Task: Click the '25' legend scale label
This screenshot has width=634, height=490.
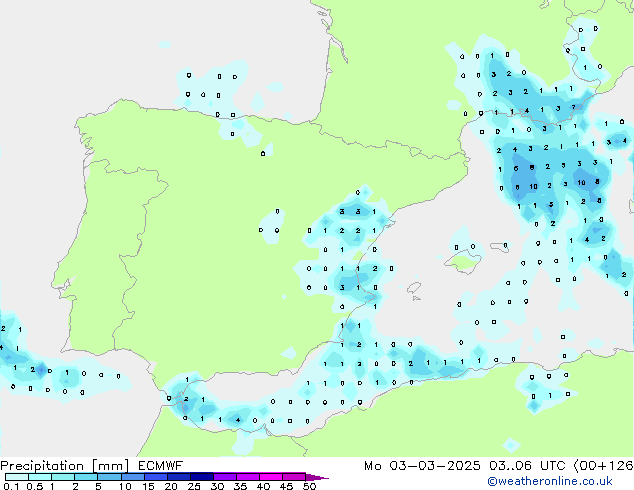Action: tap(194, 486)
